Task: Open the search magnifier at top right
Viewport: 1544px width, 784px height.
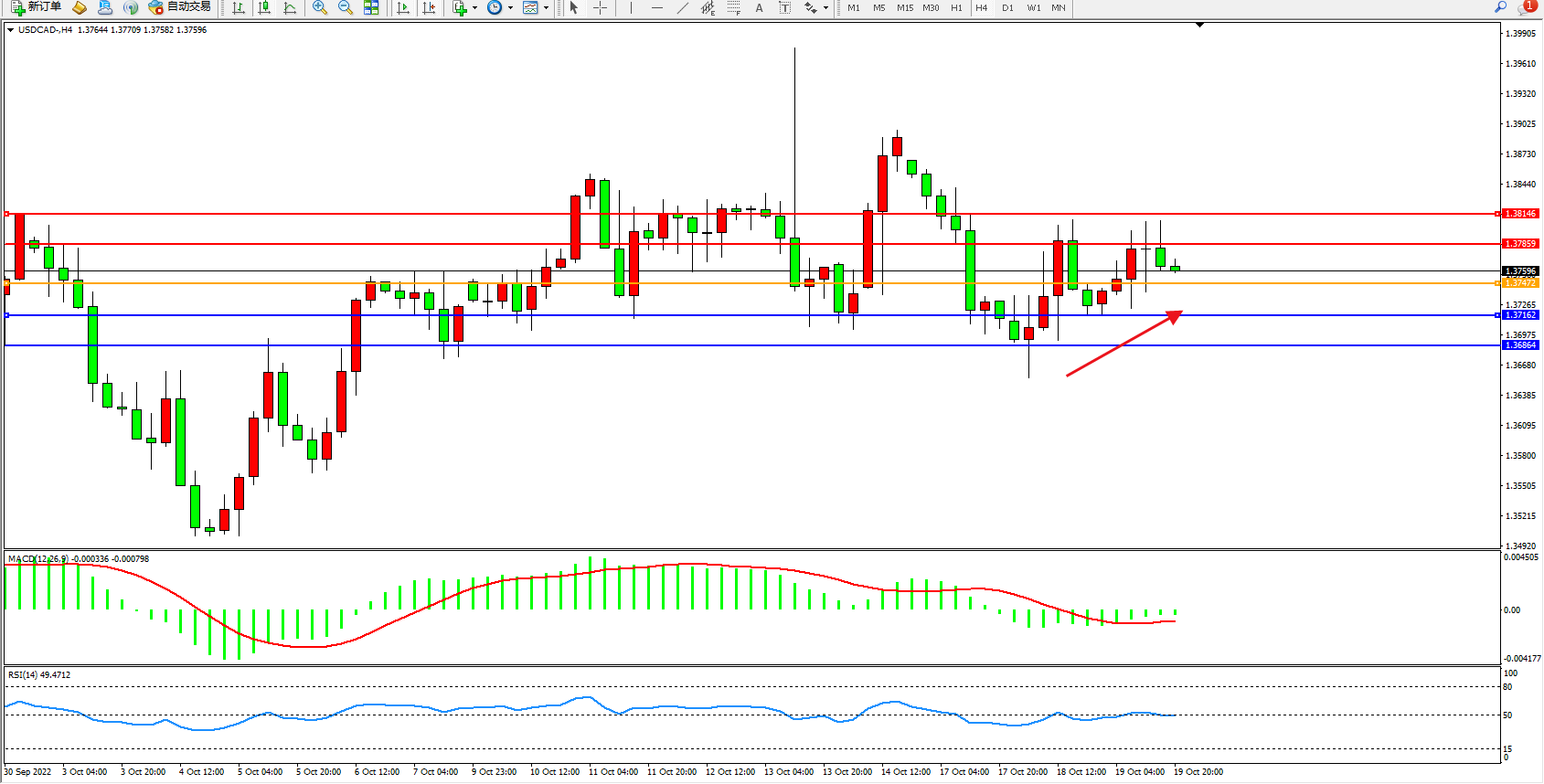Action: click(x=1500, y=7)
